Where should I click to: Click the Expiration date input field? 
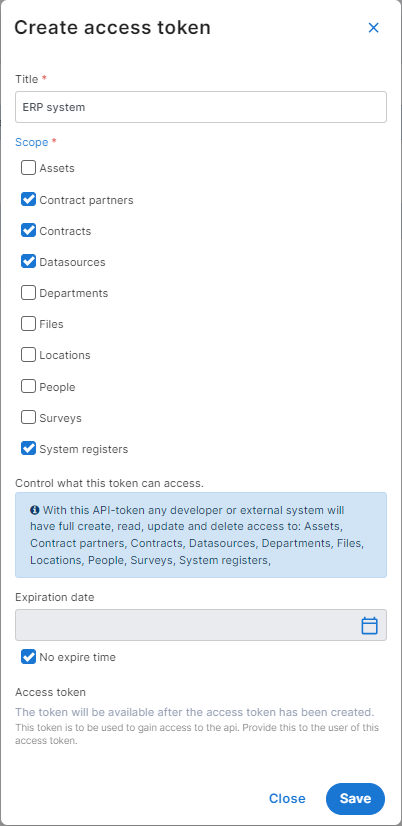tap(201, 625)
